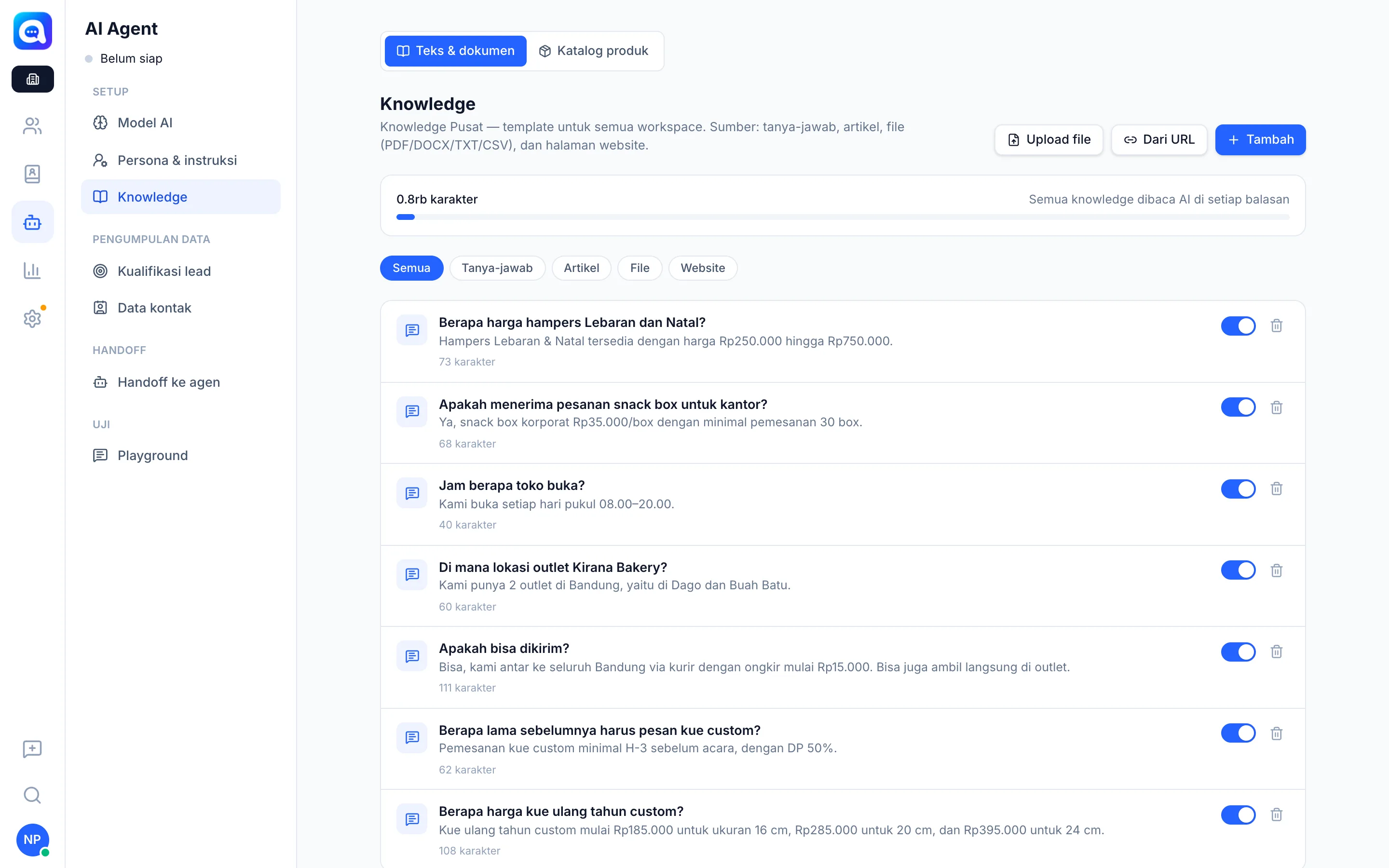Viewport: 1389px width, 868px height.
Task: Open the NP profile avatar
Action: pos(33,839)
